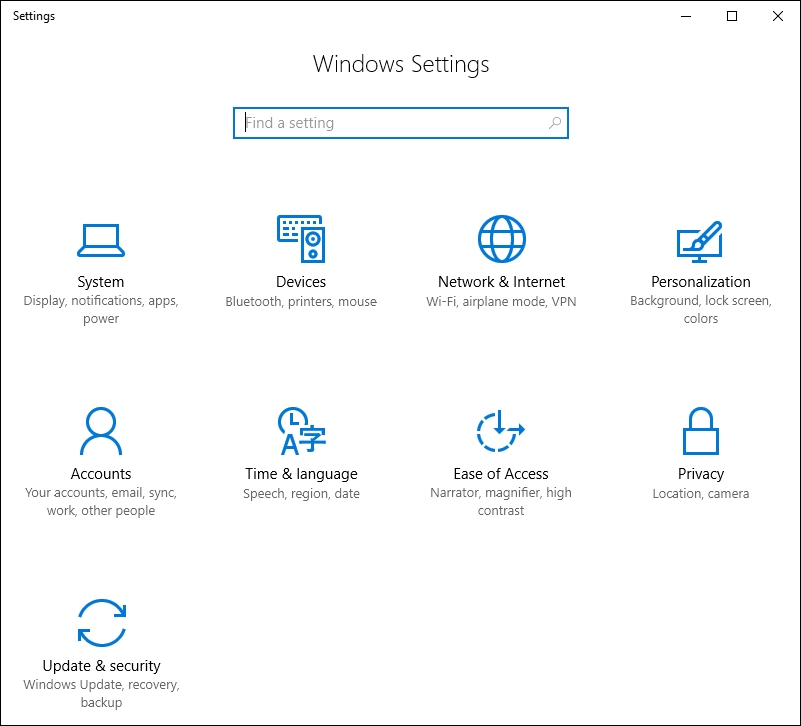801x726 pixels.
Task: Click the keyboard and speaker Devices icon
Action: [301, 239]
